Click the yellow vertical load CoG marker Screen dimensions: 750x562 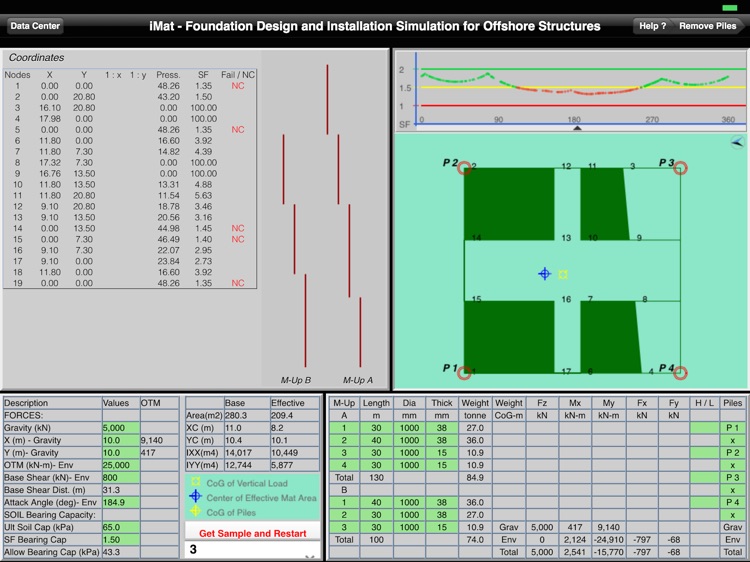[563, 274]
